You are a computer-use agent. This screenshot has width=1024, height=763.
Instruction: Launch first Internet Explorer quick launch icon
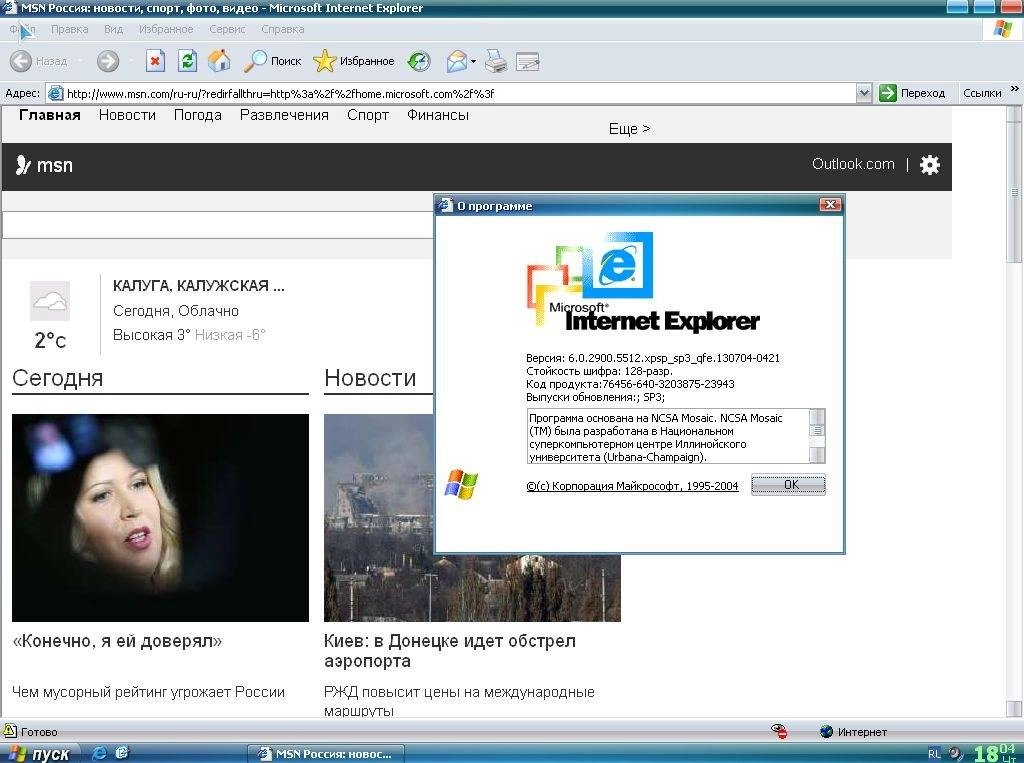[x=99, y=753]
